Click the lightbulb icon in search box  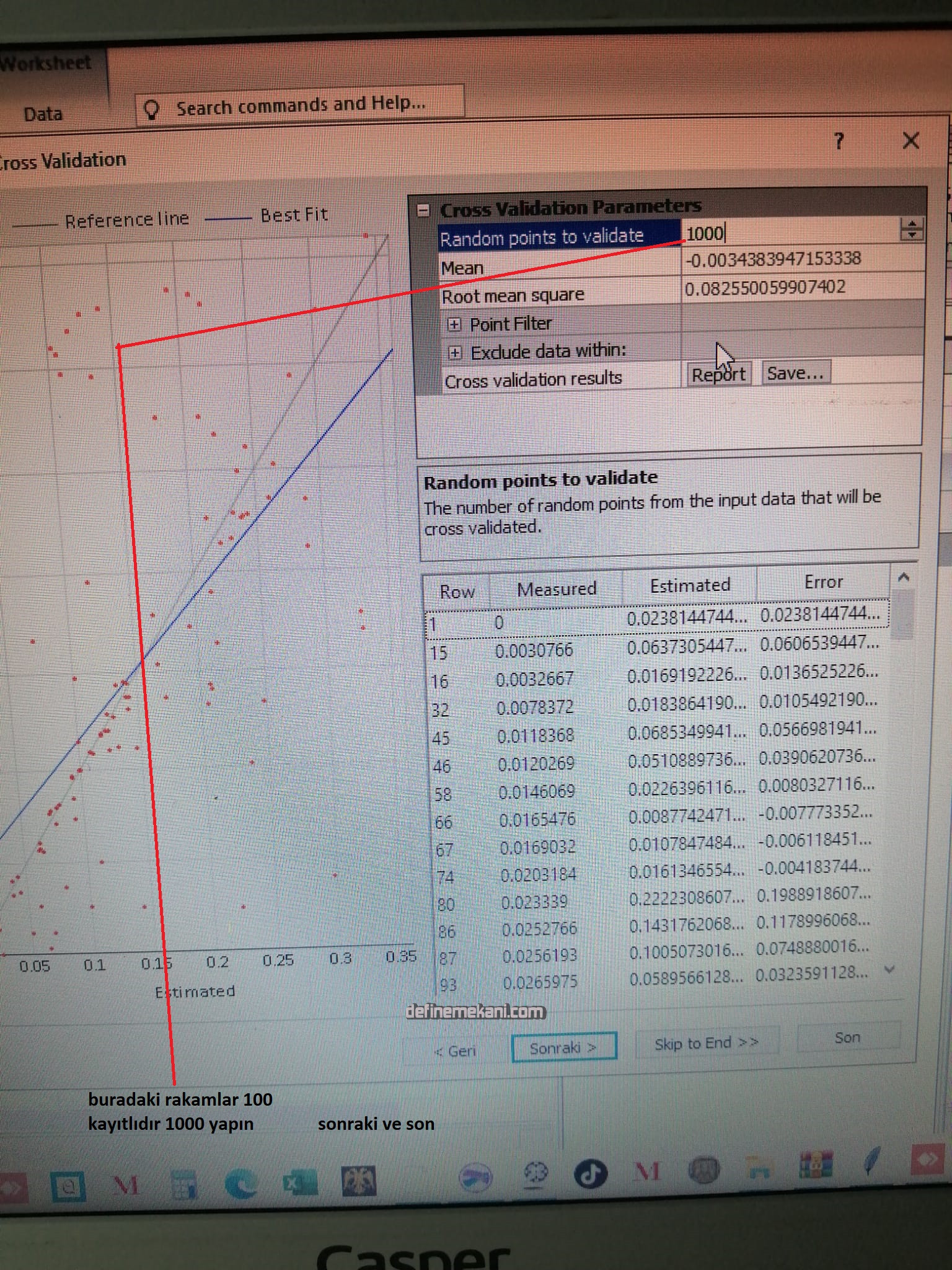[x=151, y=110]
